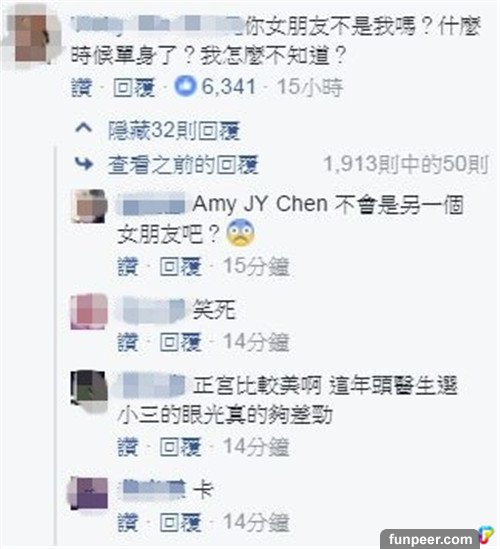Open the top commenter's pixelated profile avatar
The image size is (500, 549).
31,36
